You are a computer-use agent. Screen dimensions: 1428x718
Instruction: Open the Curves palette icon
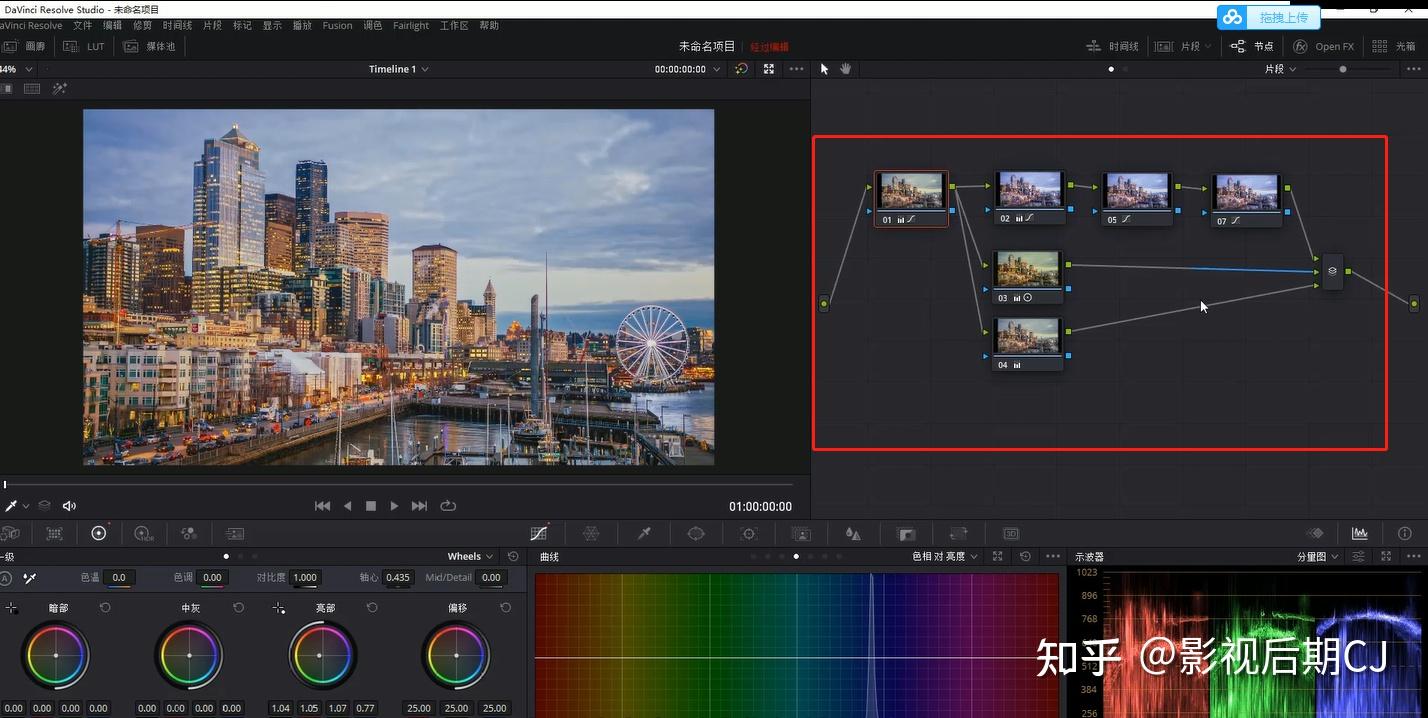coord(539,534)
